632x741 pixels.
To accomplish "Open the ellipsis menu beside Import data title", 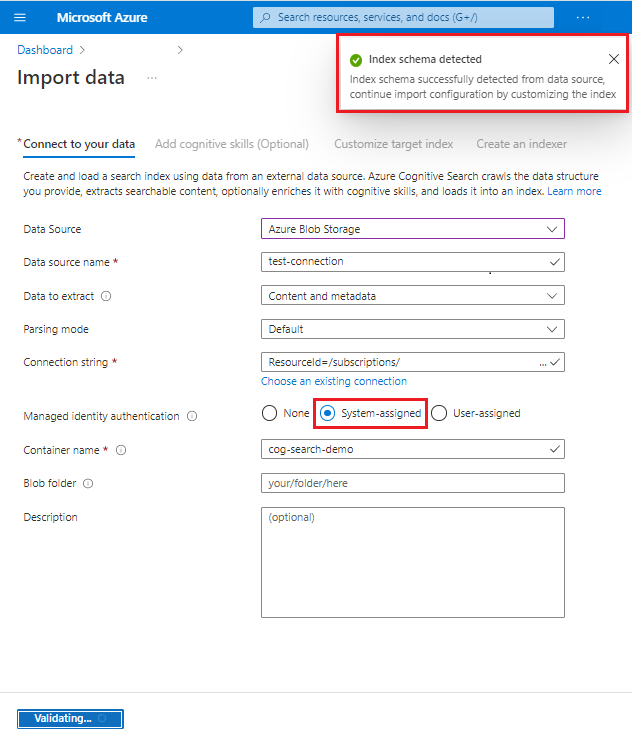I will pyautogui.click(x=152, y=78).
